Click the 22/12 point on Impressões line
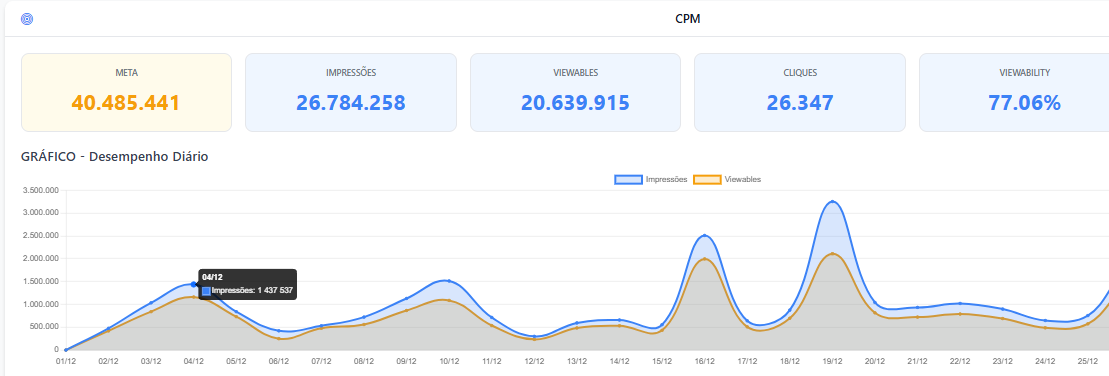The width and height of the screenshot is (1109, 376). coord(960,303)
